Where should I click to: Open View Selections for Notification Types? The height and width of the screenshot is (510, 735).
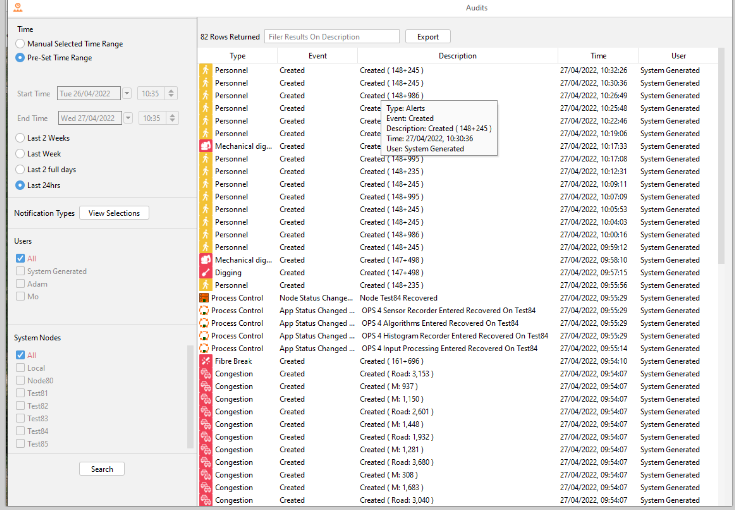(x=114, y=213)
